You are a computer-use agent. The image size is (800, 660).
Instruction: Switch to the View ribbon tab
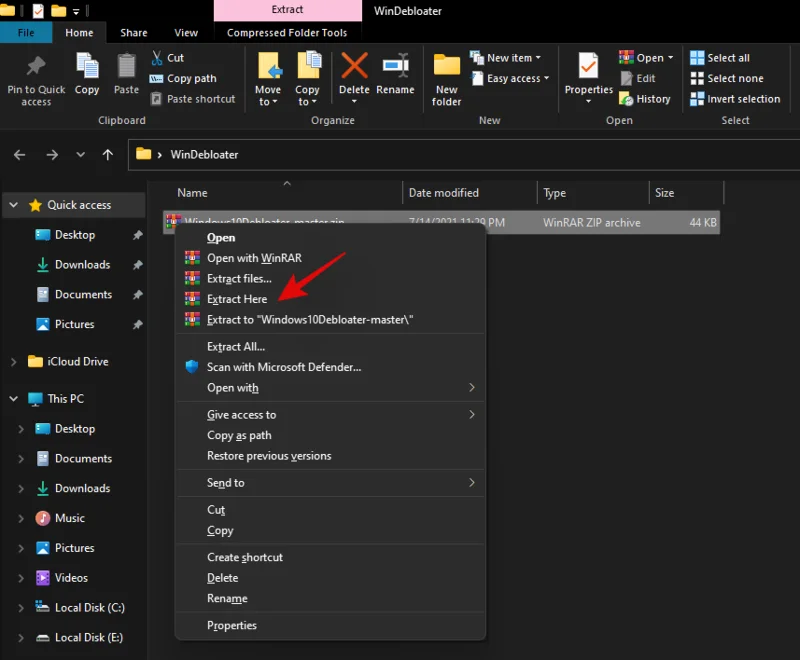tap(186, 33)
